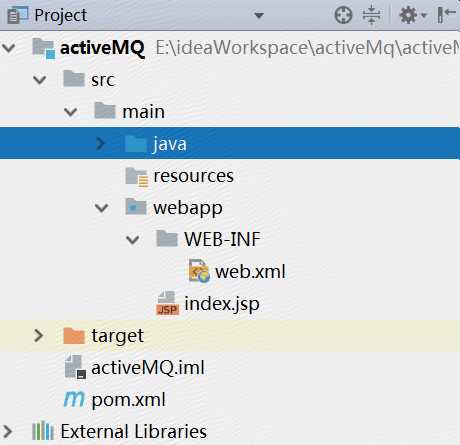Open the settings gear menu
460x445 pixels.
click(x=412, y=15)
